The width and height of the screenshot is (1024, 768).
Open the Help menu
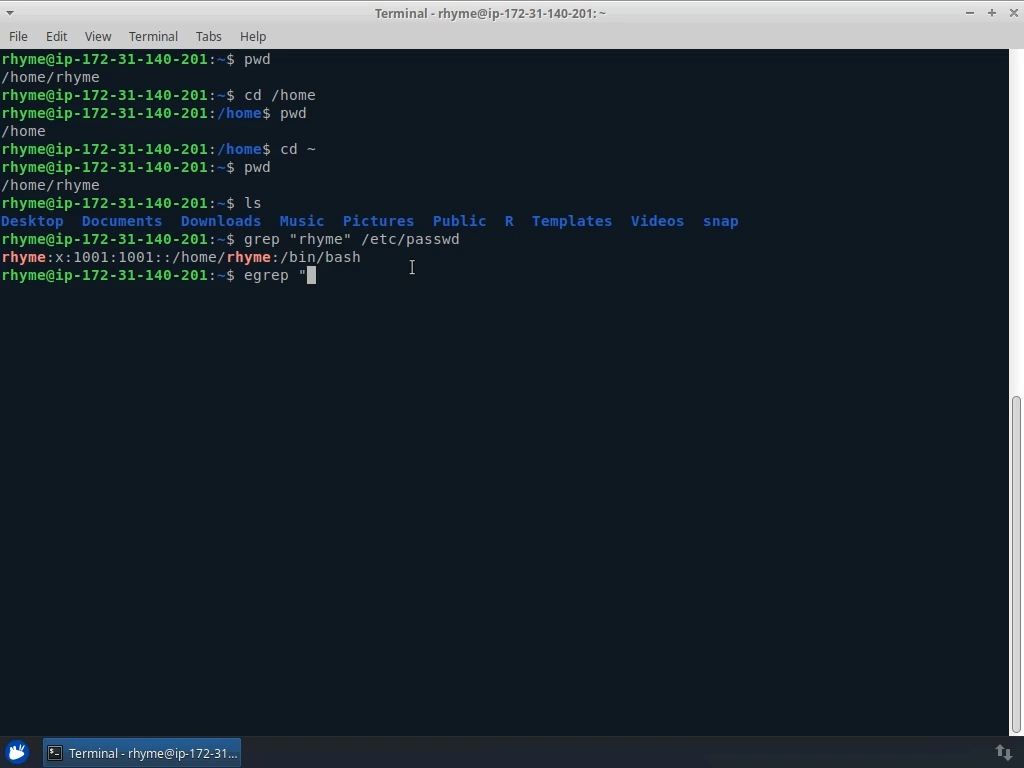[x=252, y=36]
